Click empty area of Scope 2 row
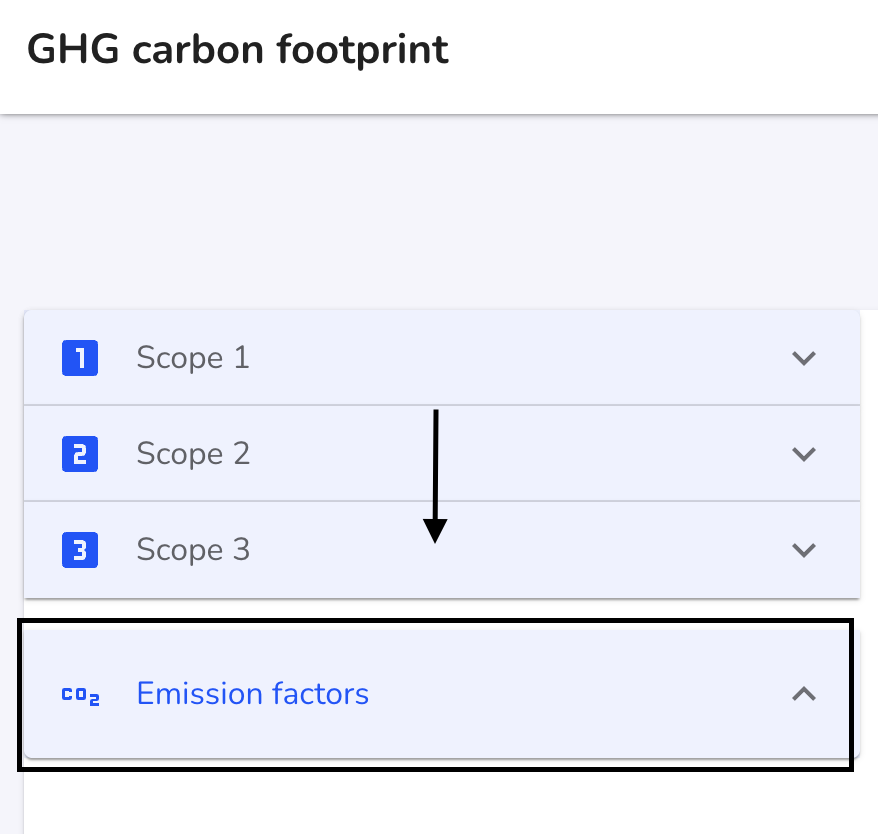This screenshot has width=878, height=834. coord(588,454)
